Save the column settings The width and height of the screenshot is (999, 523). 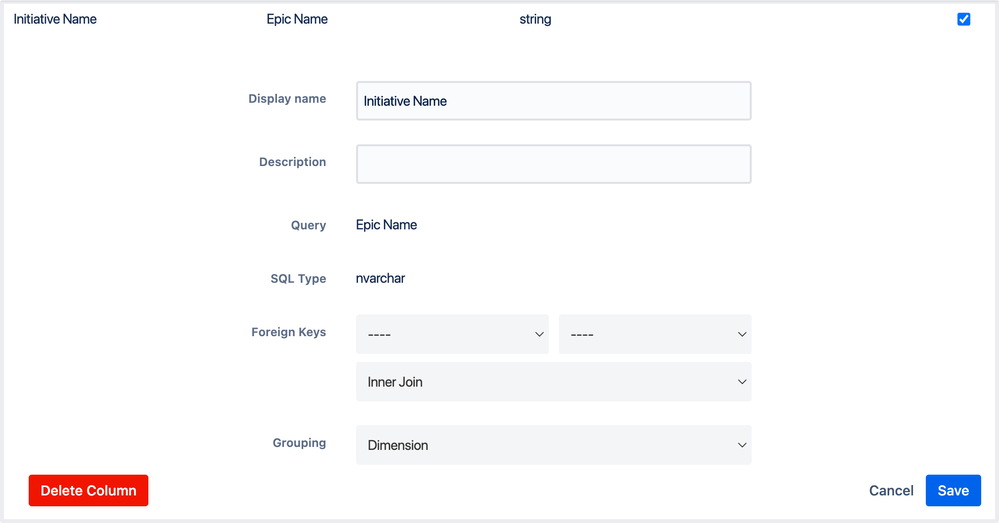click(x=953, y=490)
